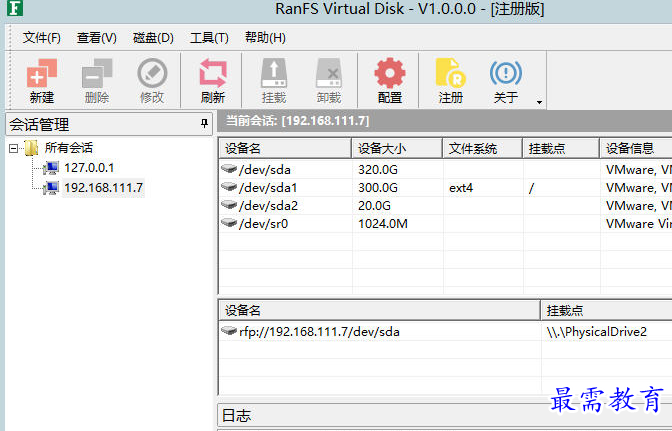Select the /dev/sr0 device row
This screenshot has height=431, width=672.
pyautogui.click(x=446, y=224)
